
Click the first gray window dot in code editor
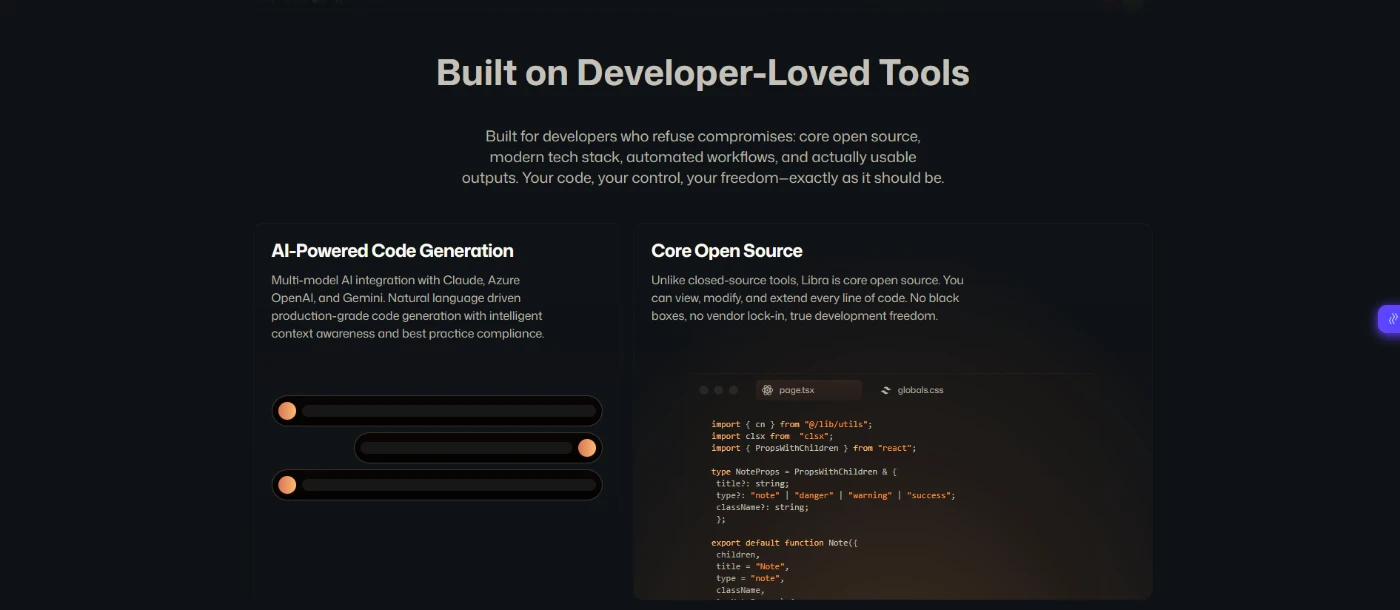704,390
